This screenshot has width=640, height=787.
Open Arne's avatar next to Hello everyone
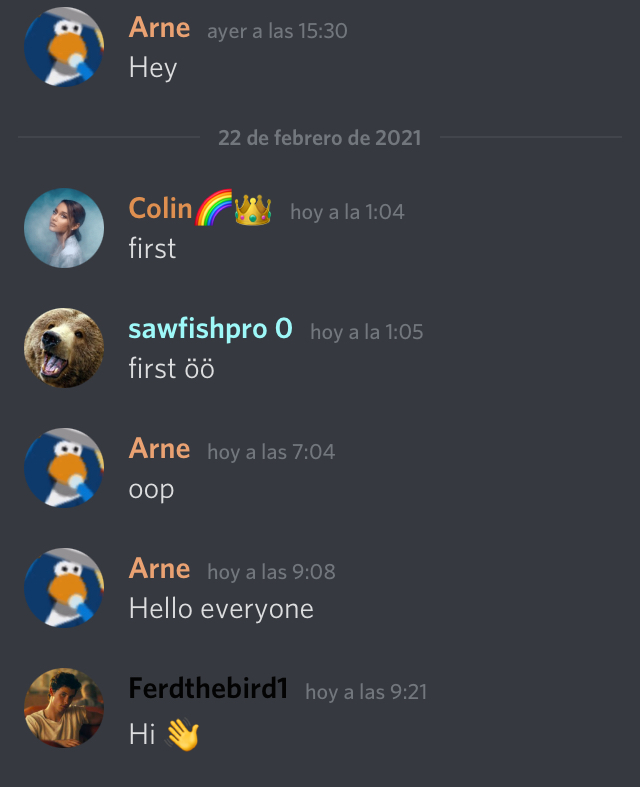tap(64, 588)
